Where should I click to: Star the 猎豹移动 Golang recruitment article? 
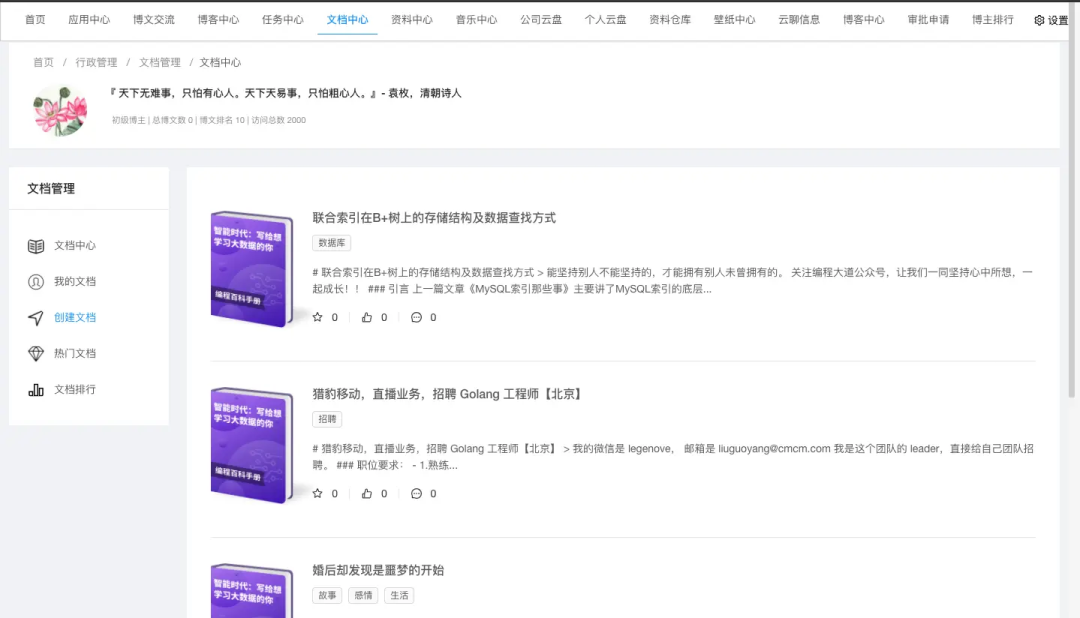[318, 494]
